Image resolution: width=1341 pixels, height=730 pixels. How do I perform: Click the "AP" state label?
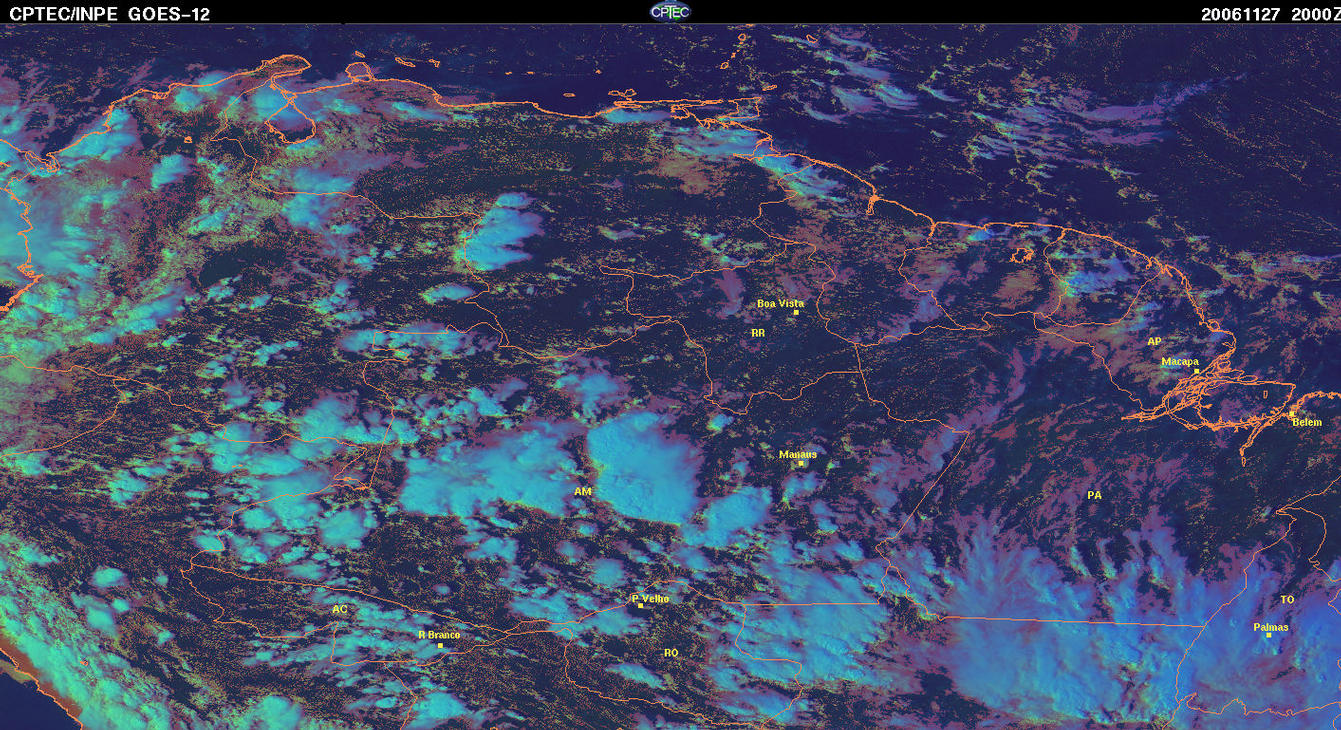pyautogui.click(x=1154, y=342)
